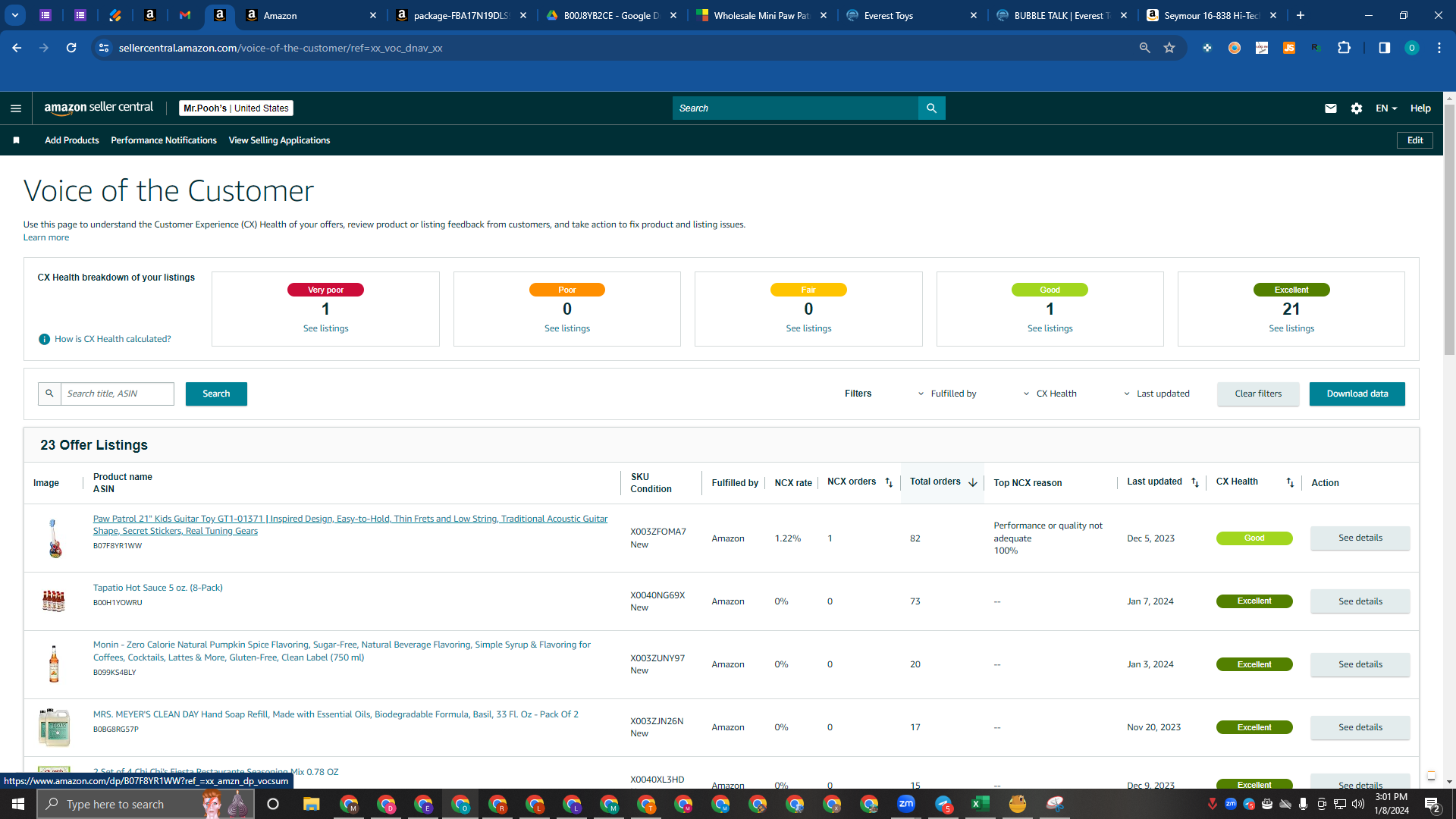See listings under Excellent
Image resolution: width=1456 pixels, height=819 pixels.
point(1291,328)
